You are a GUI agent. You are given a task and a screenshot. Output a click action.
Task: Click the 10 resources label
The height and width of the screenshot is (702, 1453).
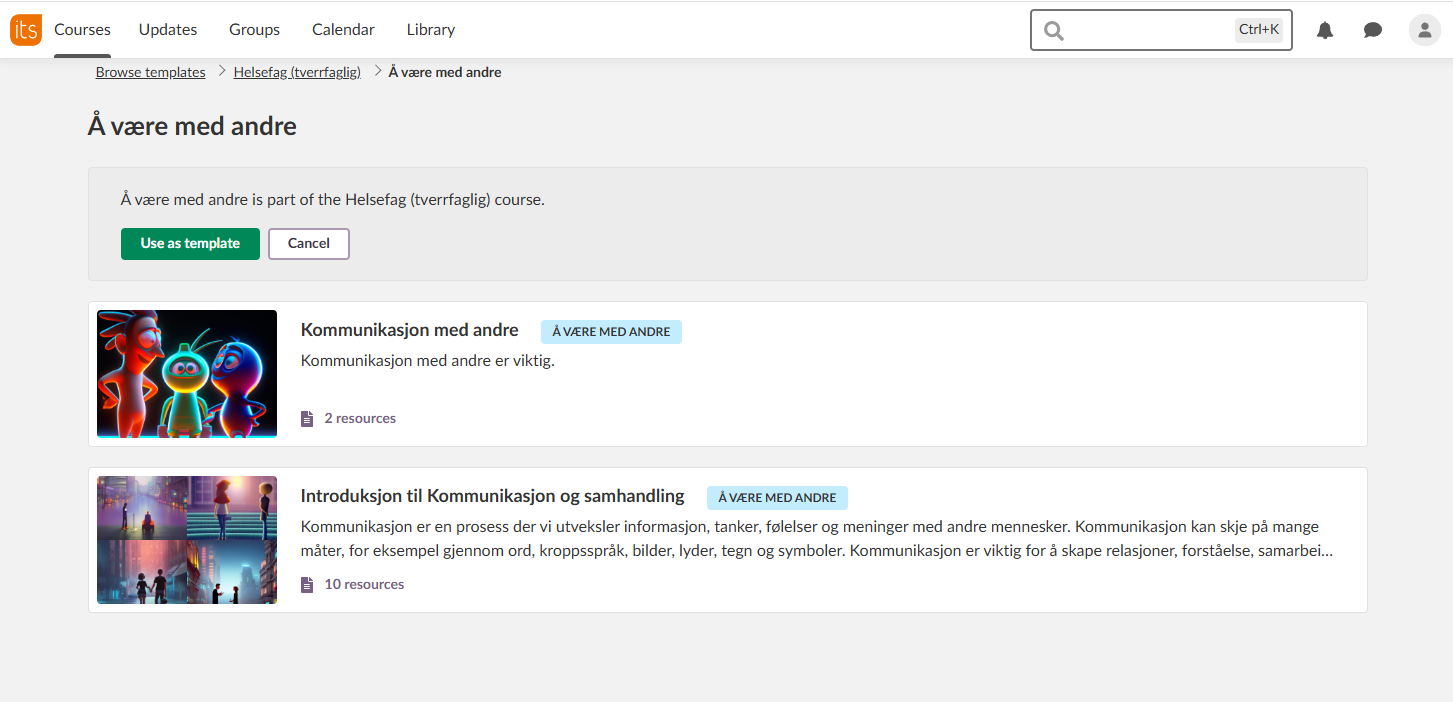pos(364,585)
